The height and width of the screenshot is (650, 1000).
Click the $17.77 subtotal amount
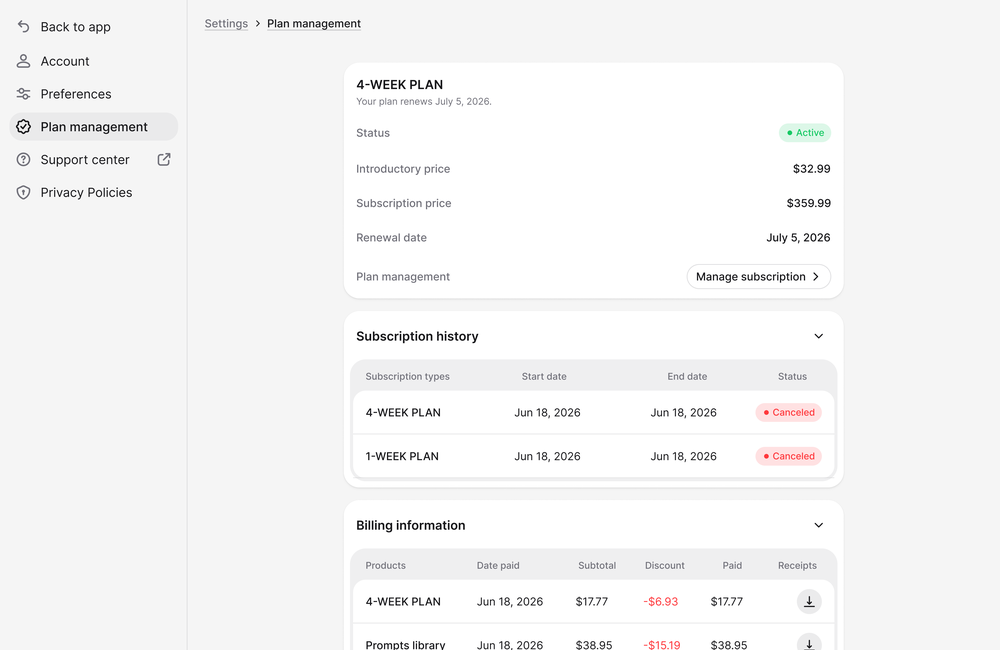tap(591, 602)
